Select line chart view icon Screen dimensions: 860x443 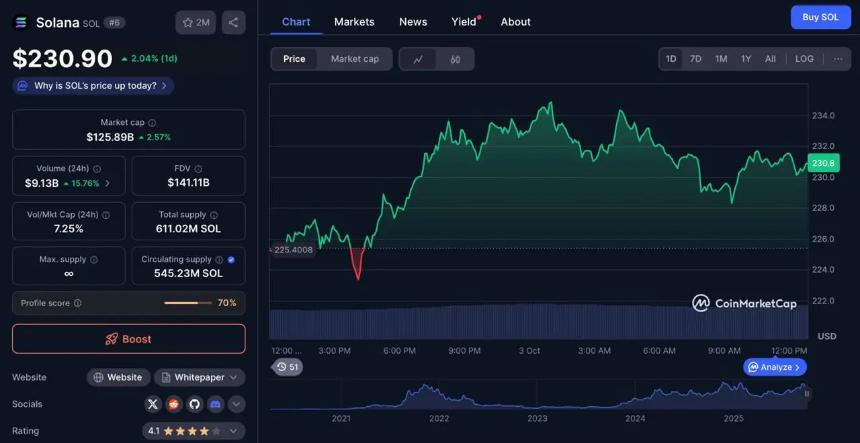(x=418, y=59)
